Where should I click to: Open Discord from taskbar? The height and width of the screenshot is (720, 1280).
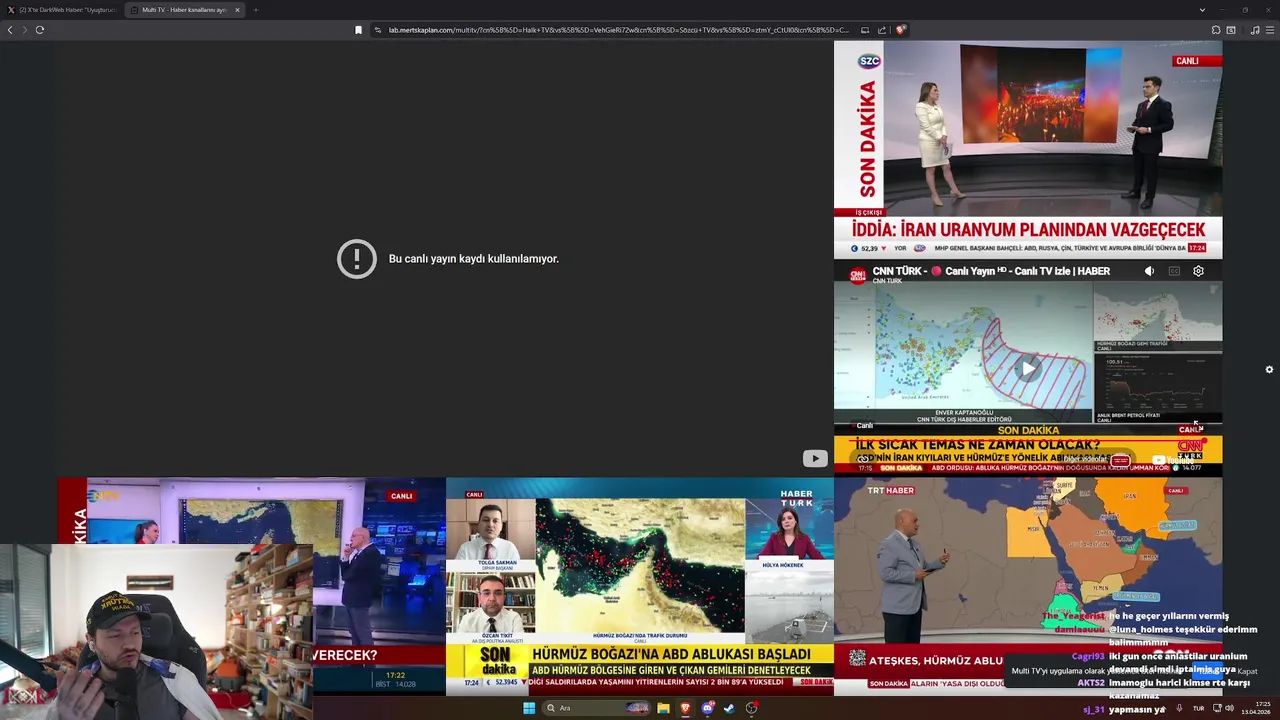point(708,708)
